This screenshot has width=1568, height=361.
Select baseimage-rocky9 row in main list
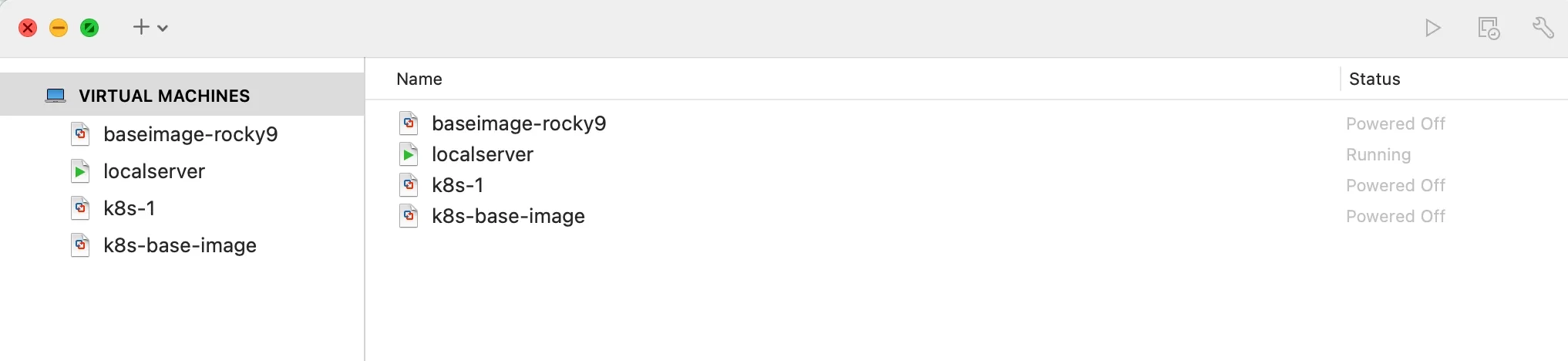pos(519,123)
